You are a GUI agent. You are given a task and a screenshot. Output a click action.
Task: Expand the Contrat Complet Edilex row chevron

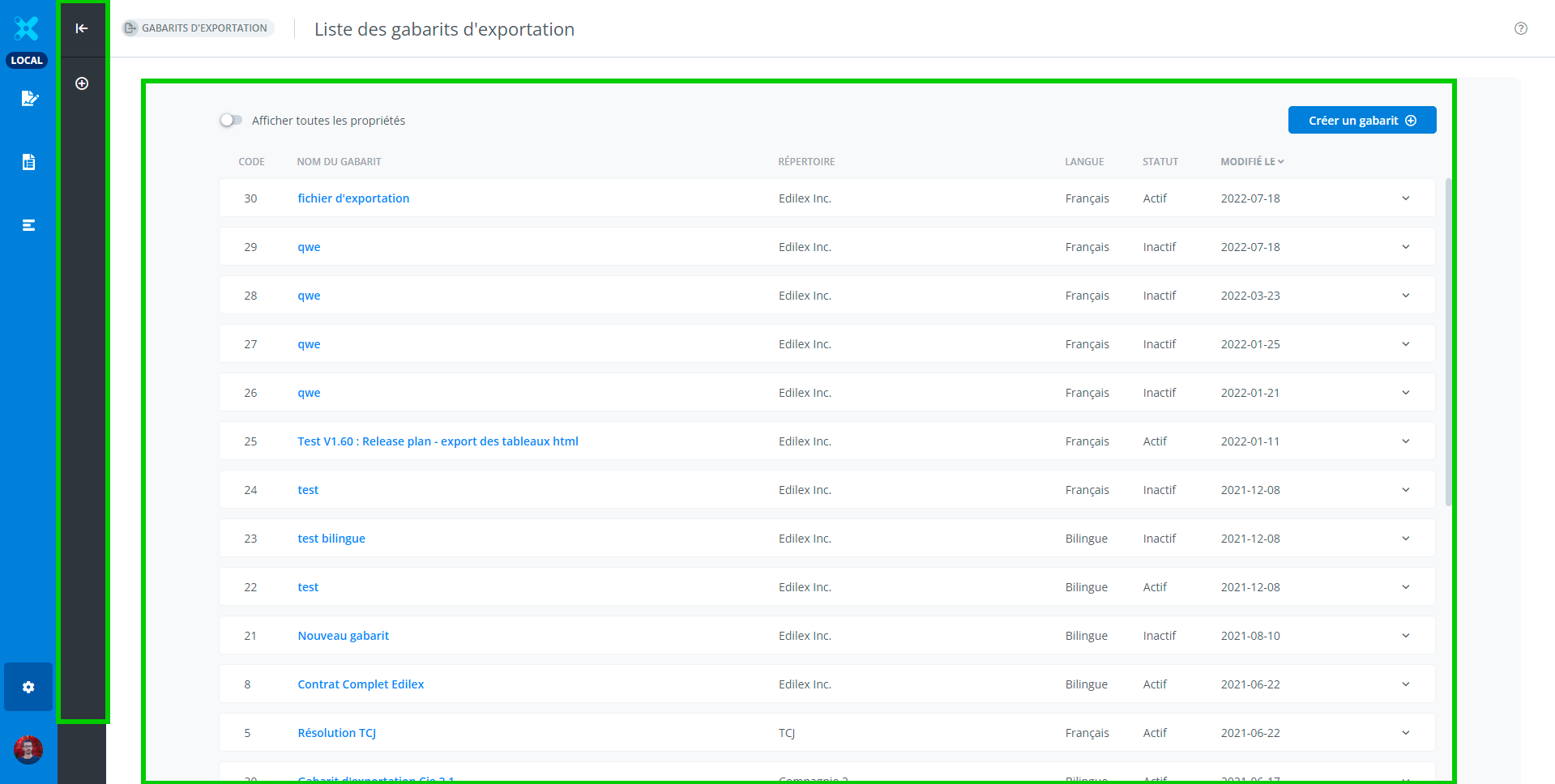coord(1405,684)
